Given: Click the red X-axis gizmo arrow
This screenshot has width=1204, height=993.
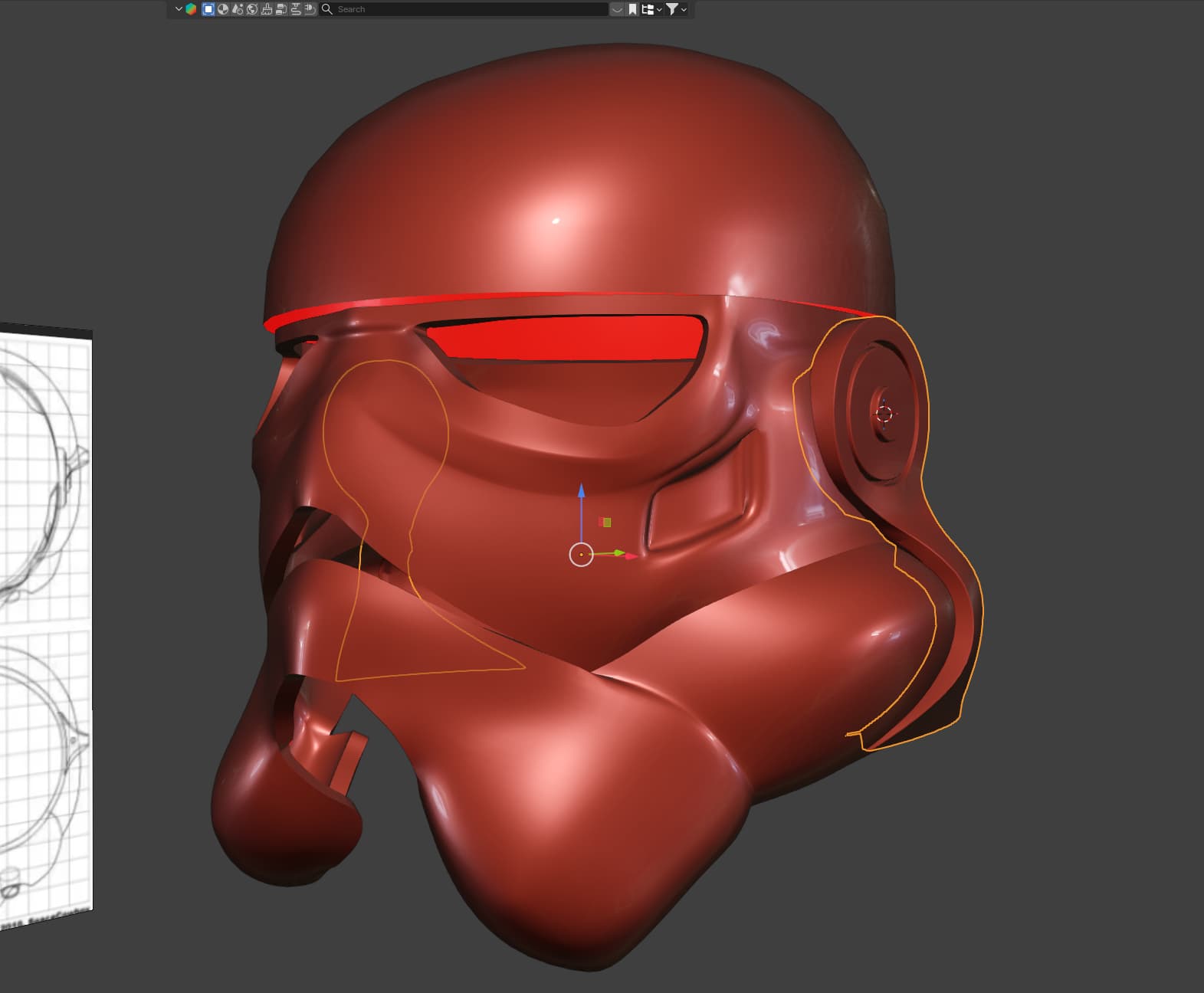Looking at the screenshot, I should [x=631, y=555].
